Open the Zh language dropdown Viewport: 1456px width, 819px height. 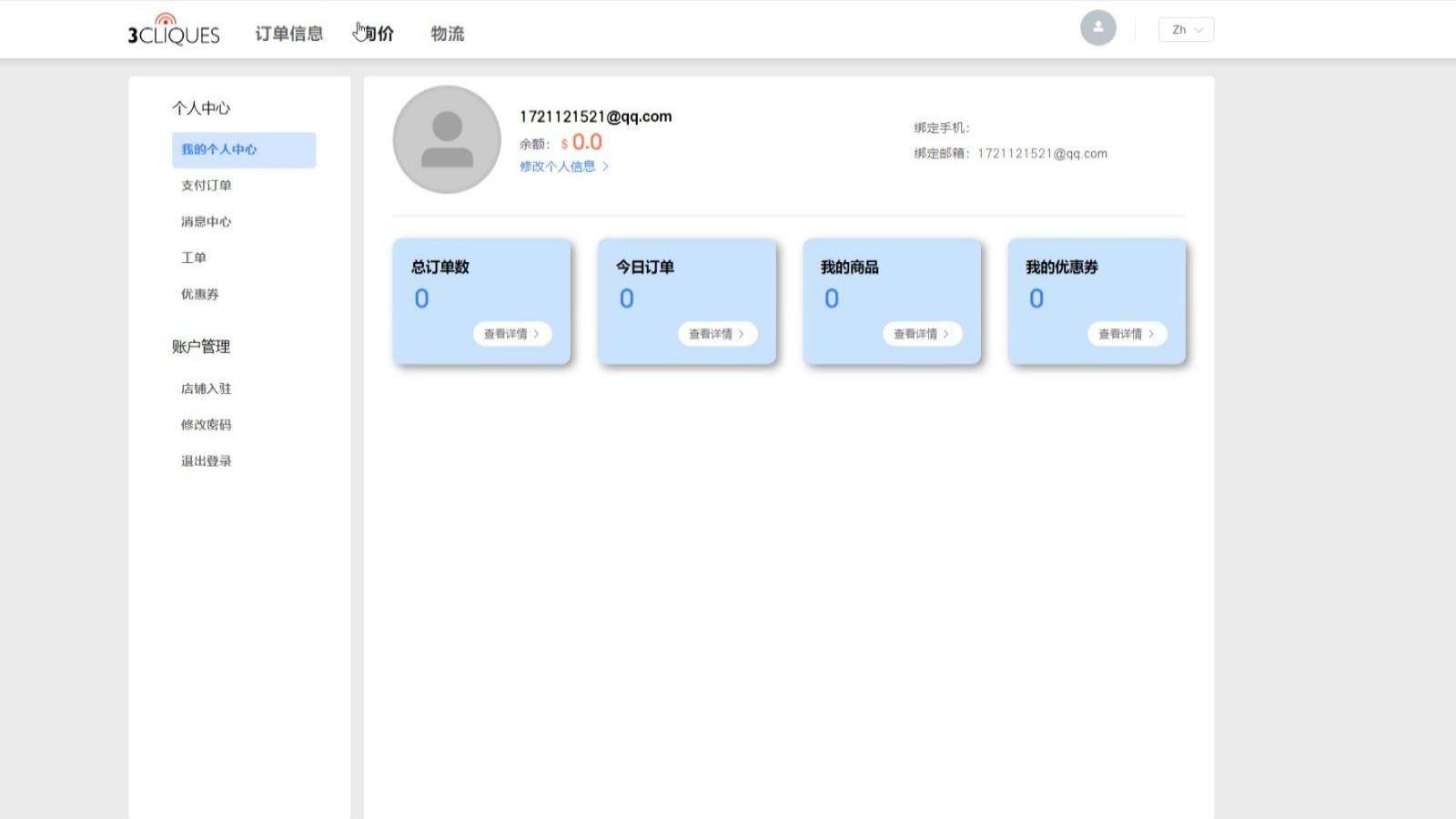click(1185, 29)
